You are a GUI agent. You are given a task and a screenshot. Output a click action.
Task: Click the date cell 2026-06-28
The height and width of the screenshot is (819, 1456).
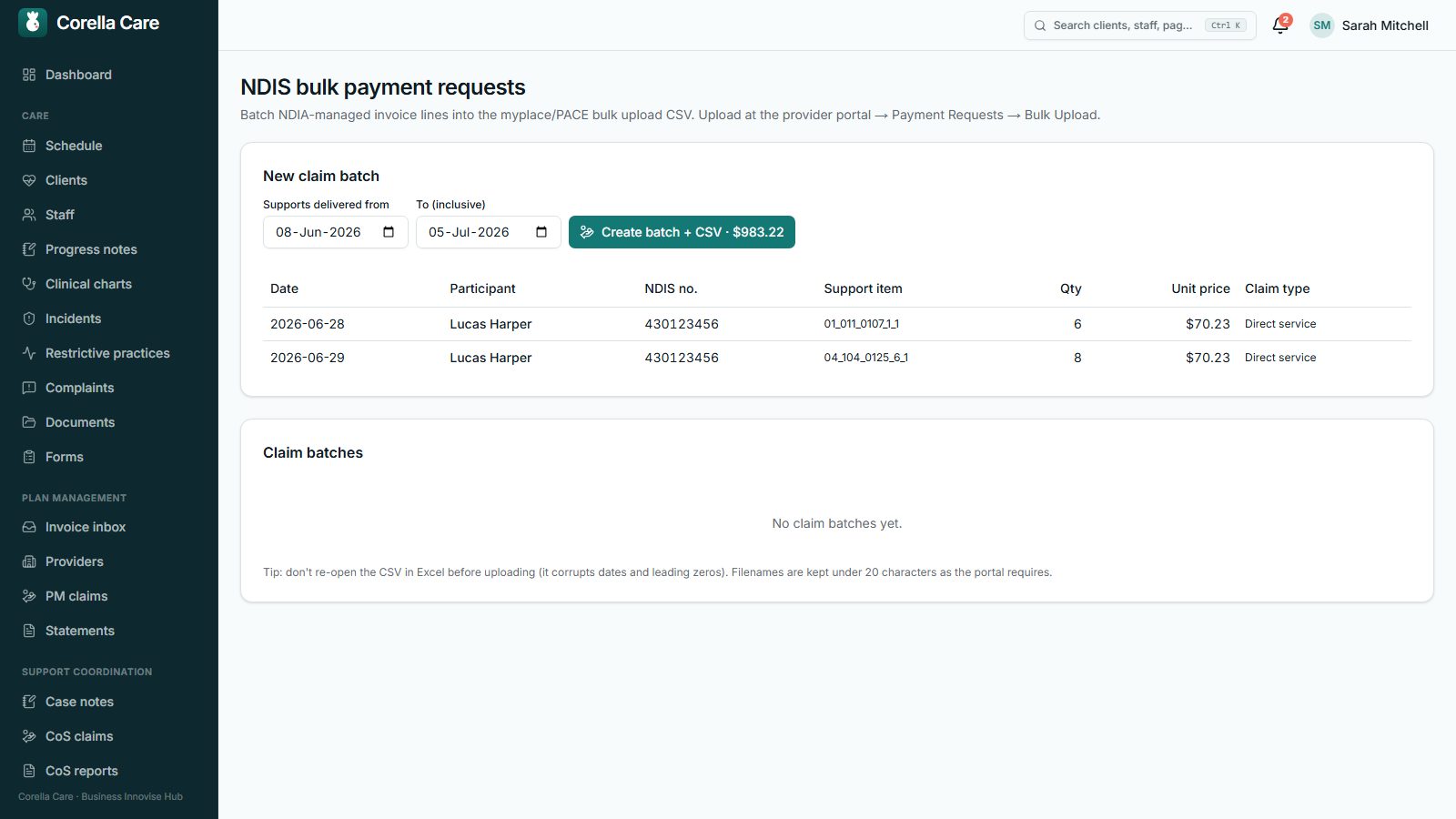pyautogui.click(x=308, y=324)
